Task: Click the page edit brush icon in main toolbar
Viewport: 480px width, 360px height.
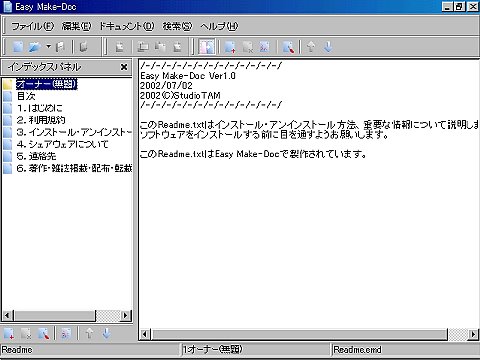Action: 288,47
